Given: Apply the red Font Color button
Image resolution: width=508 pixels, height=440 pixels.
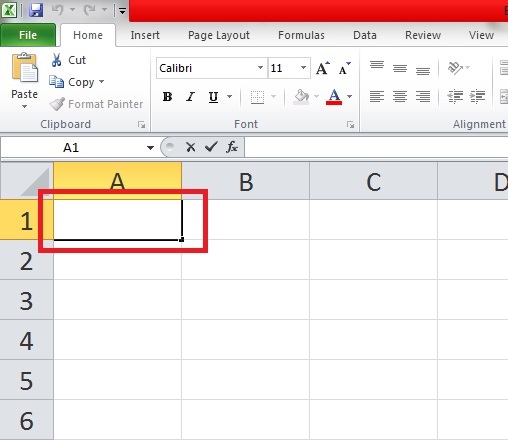Looking at the screenshot, I should (334, 97).
